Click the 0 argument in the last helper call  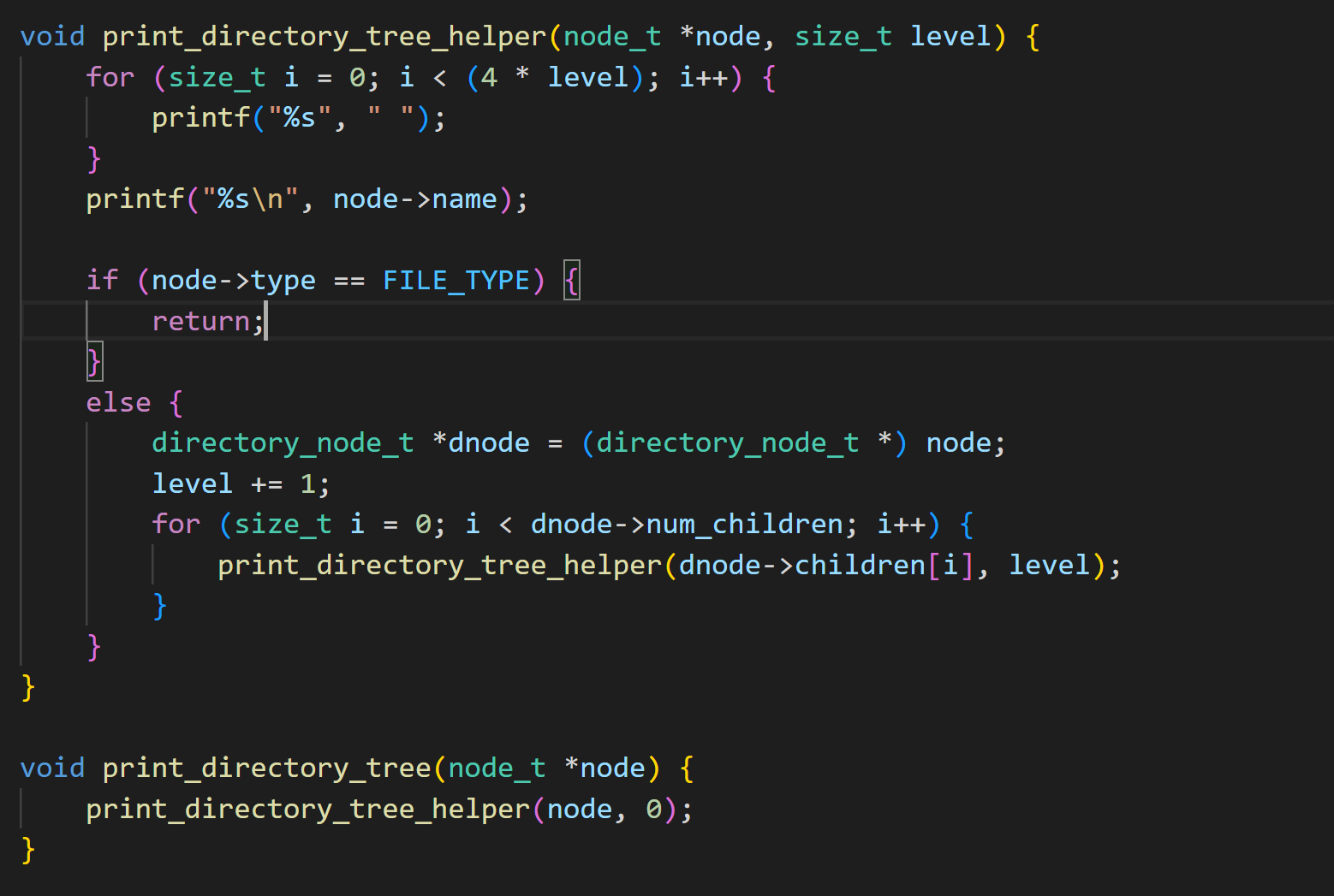(x=654, y=809)
